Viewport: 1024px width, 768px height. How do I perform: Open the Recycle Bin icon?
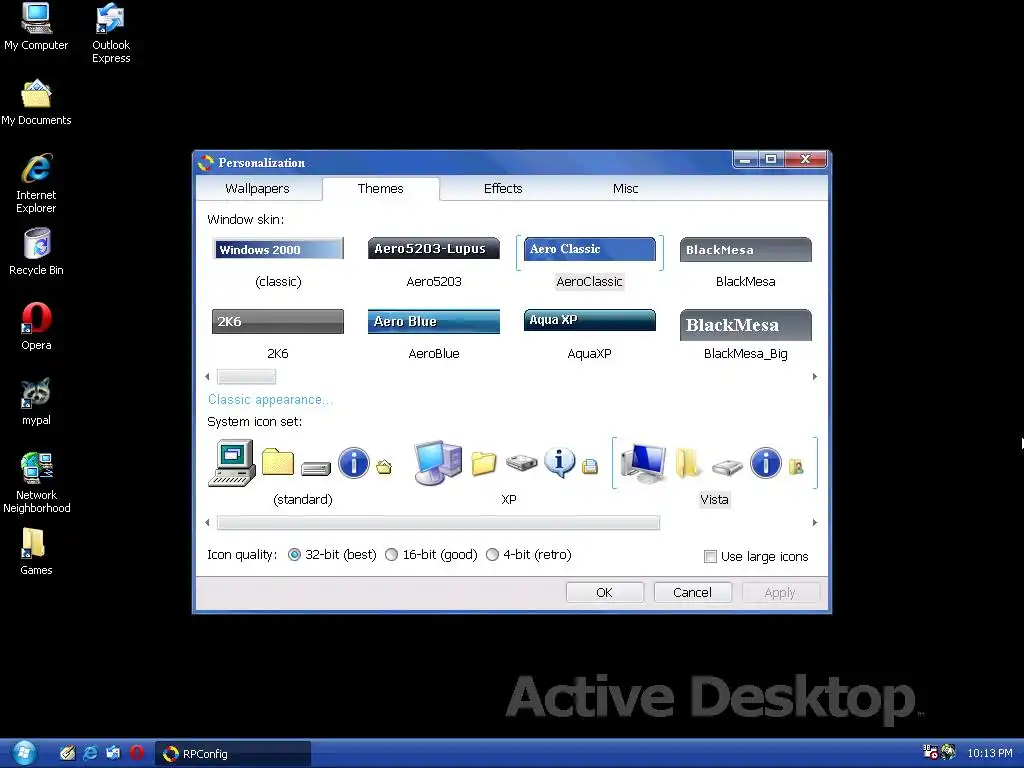pyautogui.click(x=37, y=251)
